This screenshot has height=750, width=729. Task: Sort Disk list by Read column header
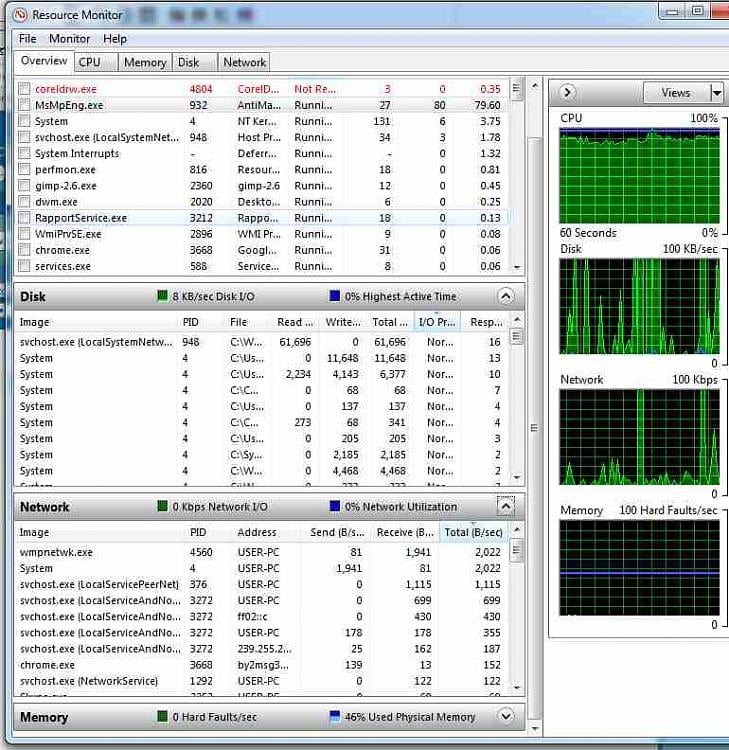click(x=295, y=322)
